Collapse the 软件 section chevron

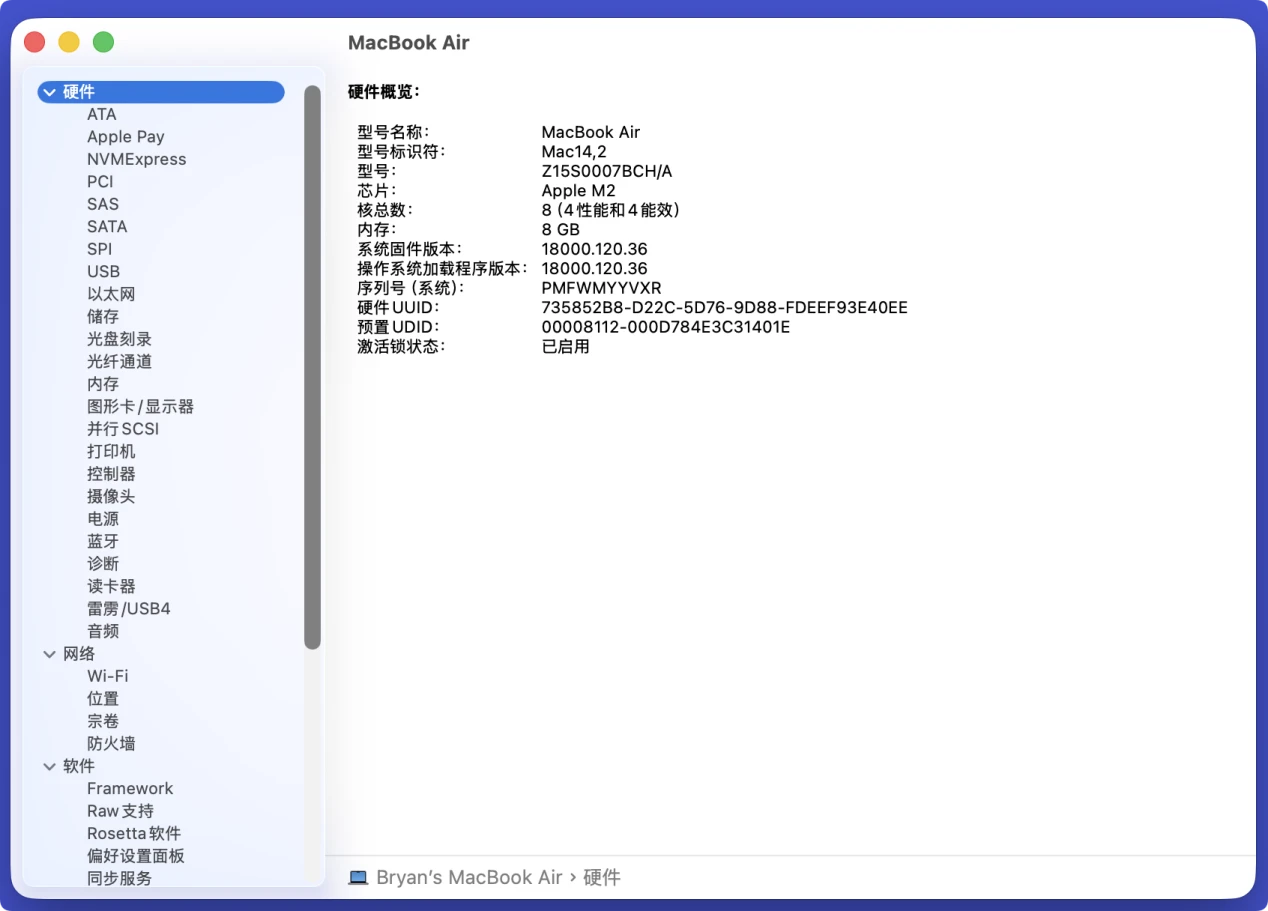coord(49,766)
